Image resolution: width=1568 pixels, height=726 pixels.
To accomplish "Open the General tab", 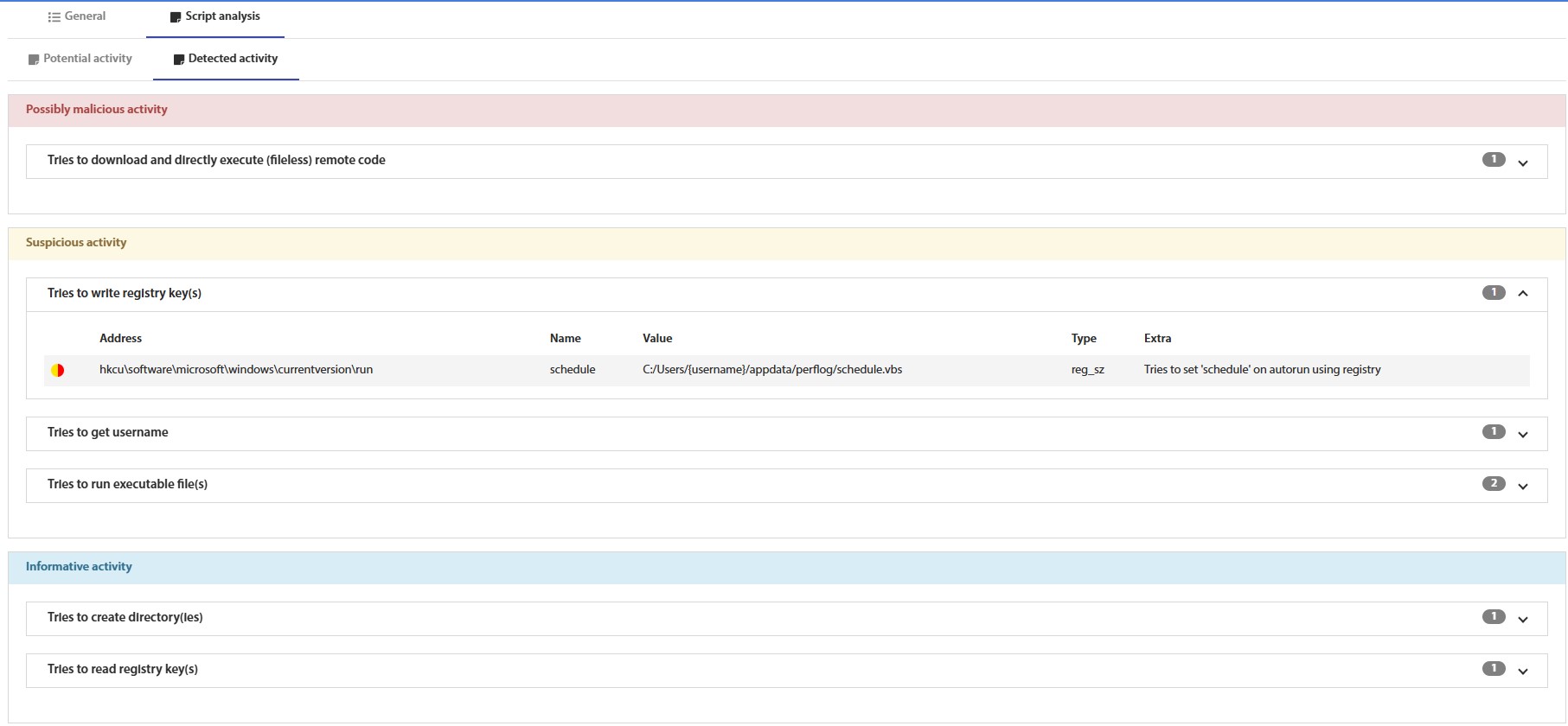I will click(77, 16).
